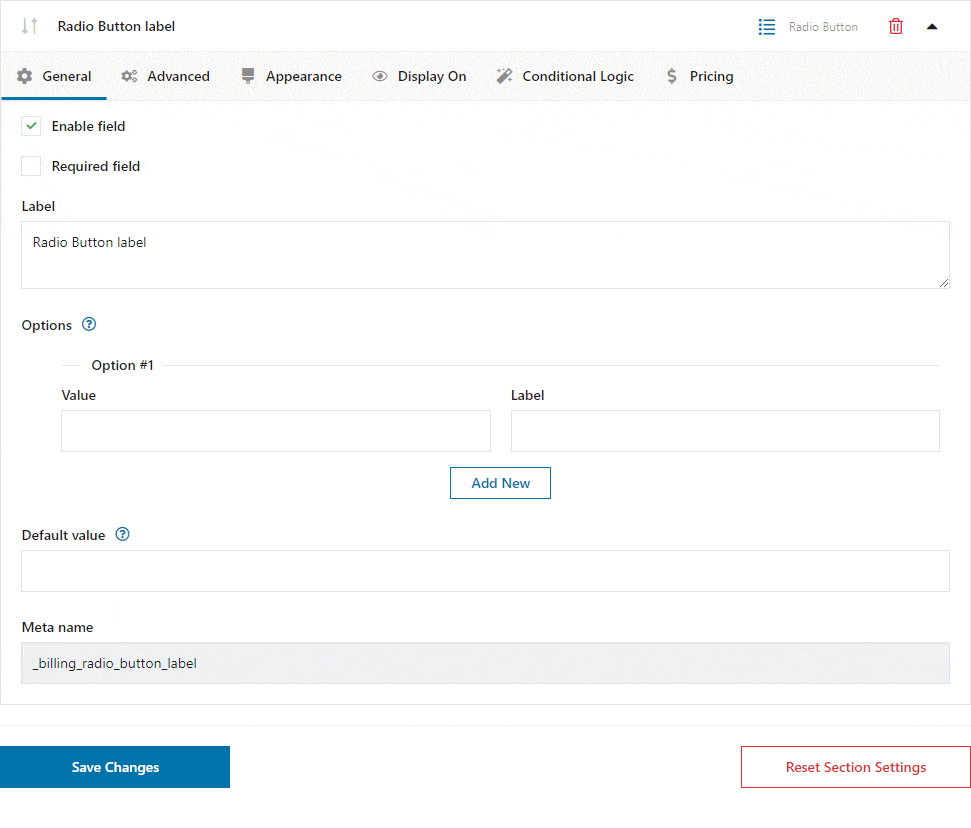Collapse the Radio Button label panel arrow
971x828 pixels.
931,27
